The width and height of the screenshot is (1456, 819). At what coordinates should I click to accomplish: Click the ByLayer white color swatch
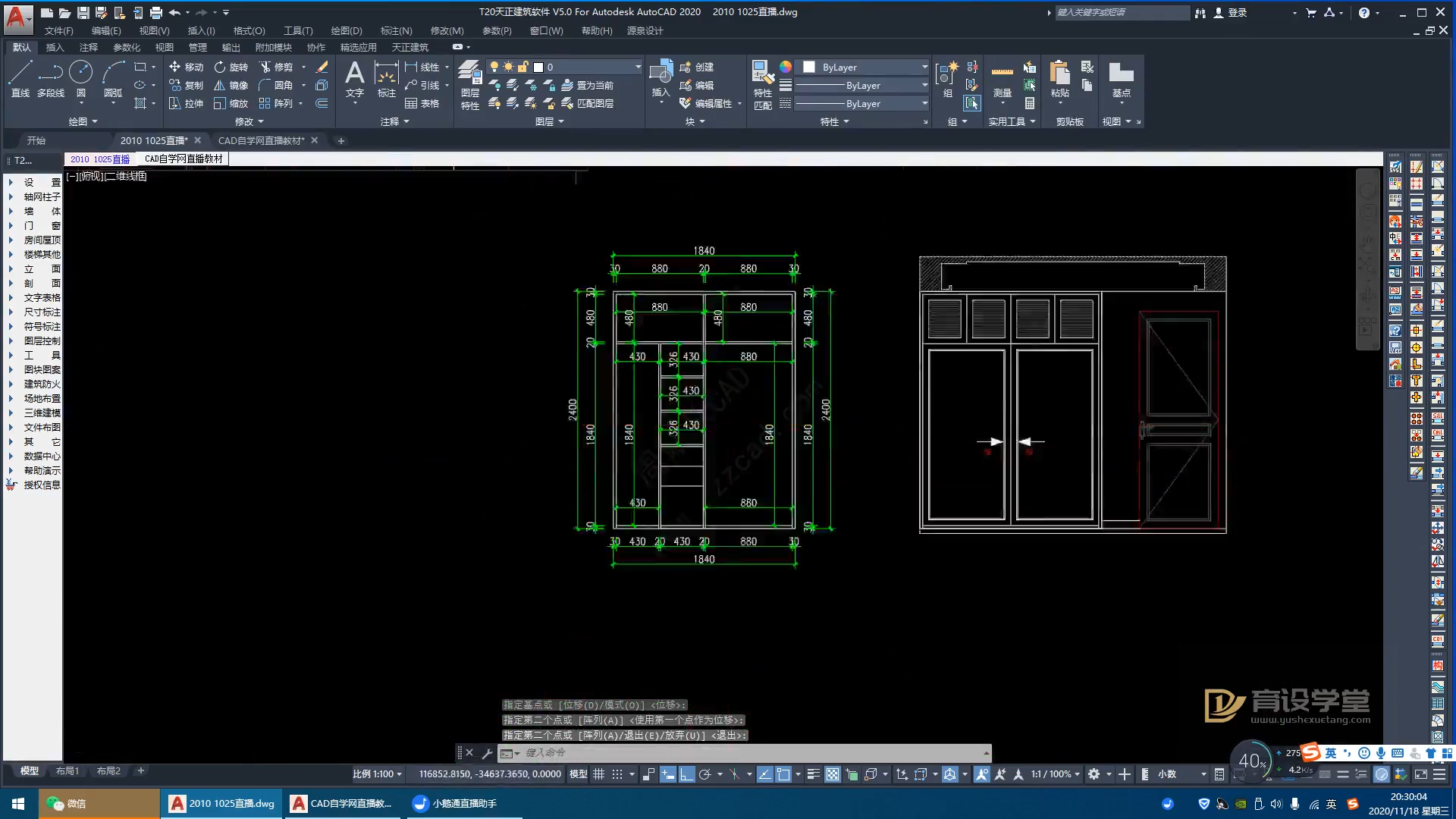click(x=809, y=67)
